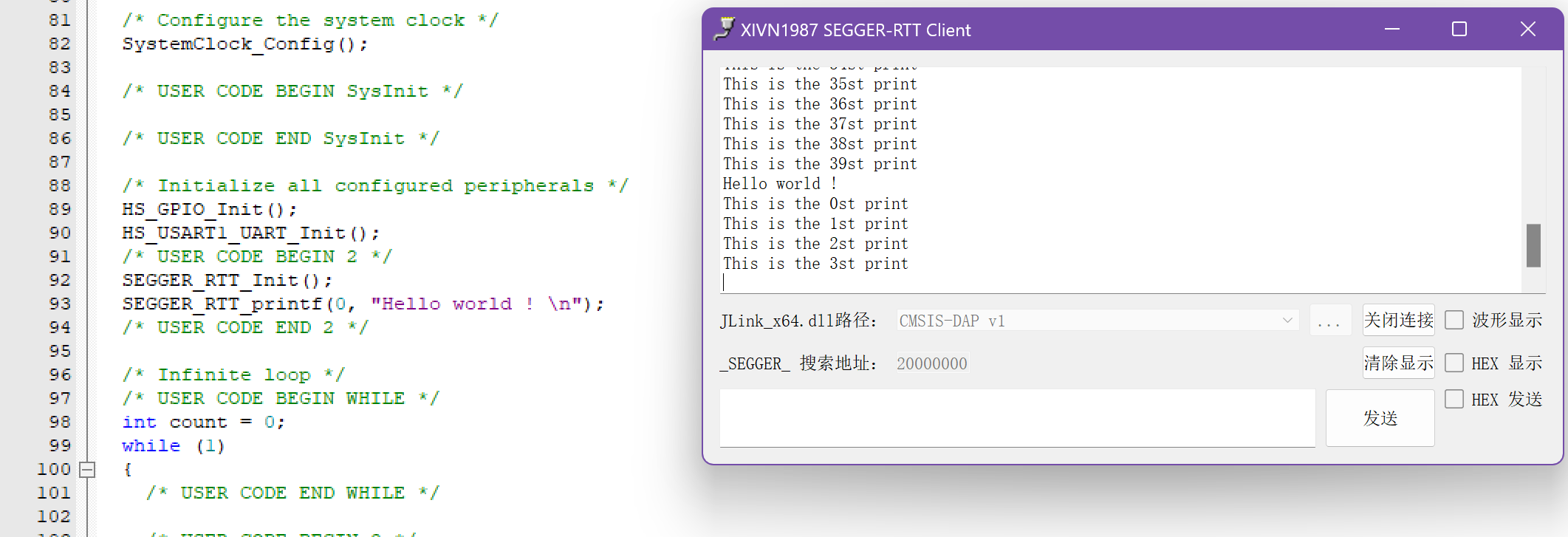Collapse the code block at line 100
Viewport: 1568px width, 537px height.
[87, 469]
